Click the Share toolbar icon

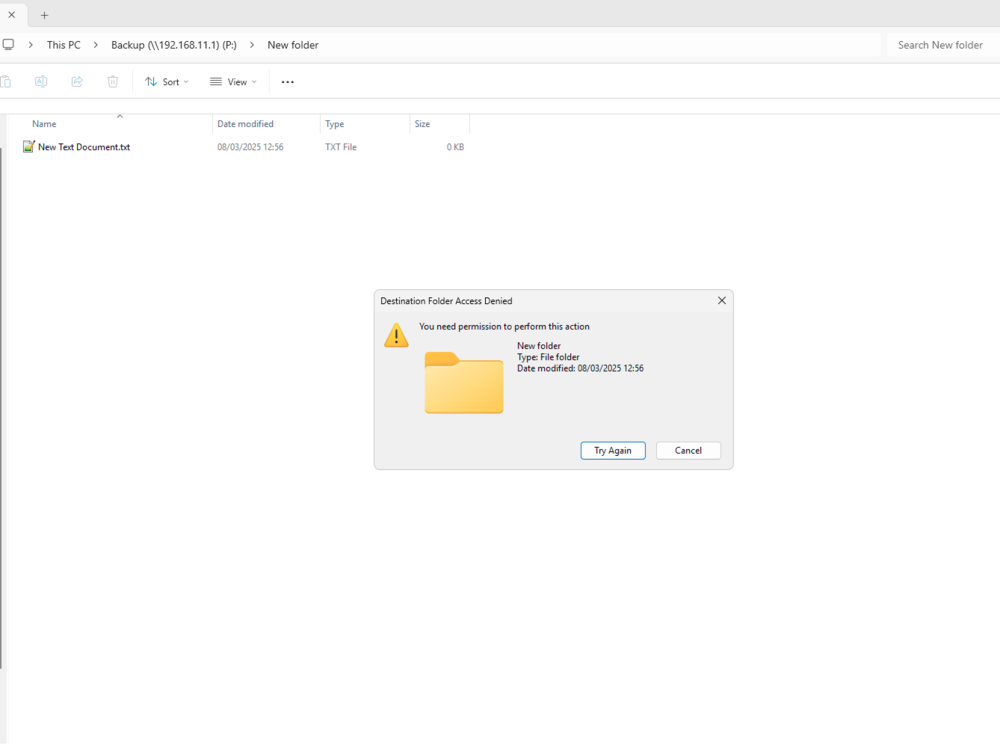tap(77, 82)
